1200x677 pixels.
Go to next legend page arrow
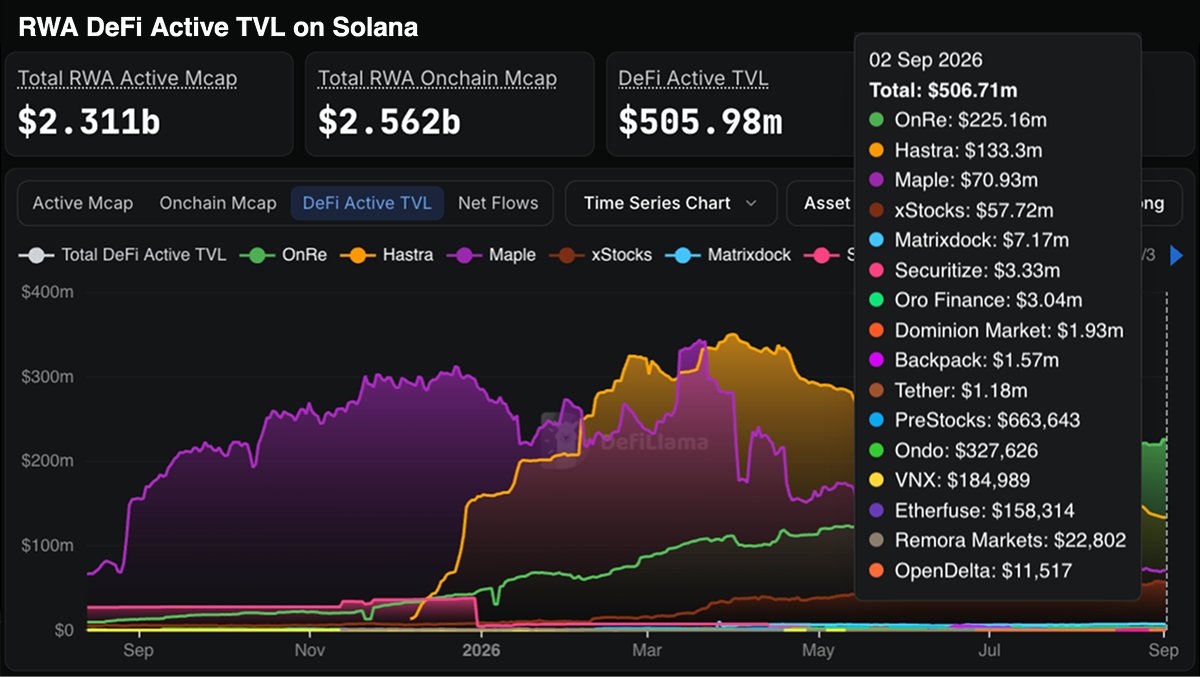[x=1175, y=255]
